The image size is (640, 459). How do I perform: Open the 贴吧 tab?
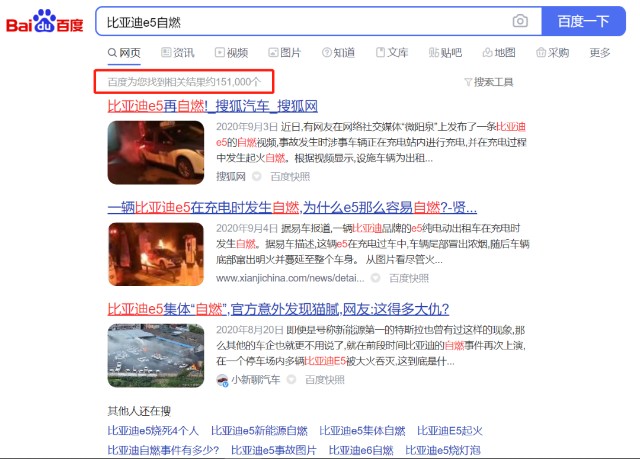(445, 53)
